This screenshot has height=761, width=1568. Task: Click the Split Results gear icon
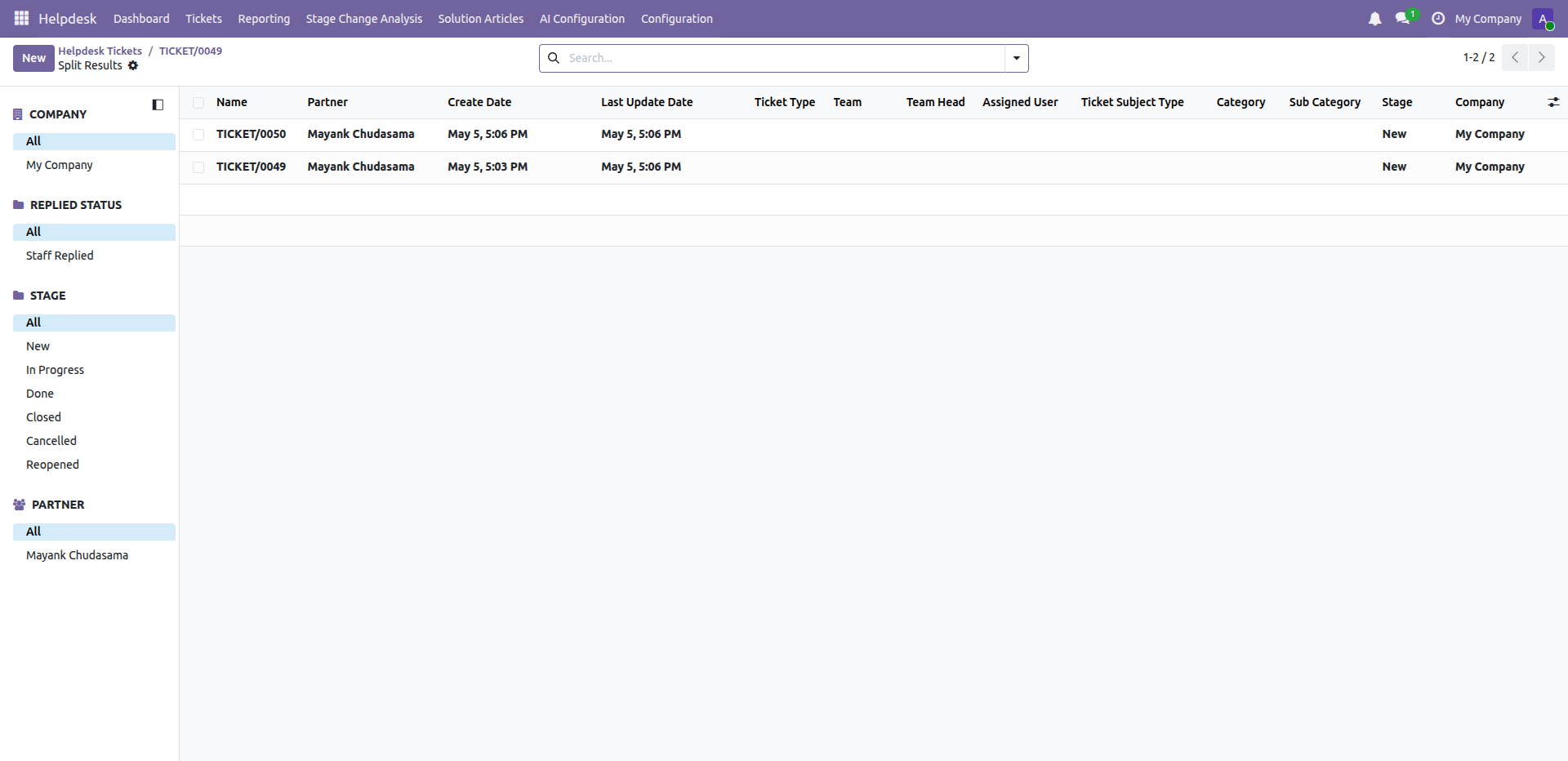133,65
